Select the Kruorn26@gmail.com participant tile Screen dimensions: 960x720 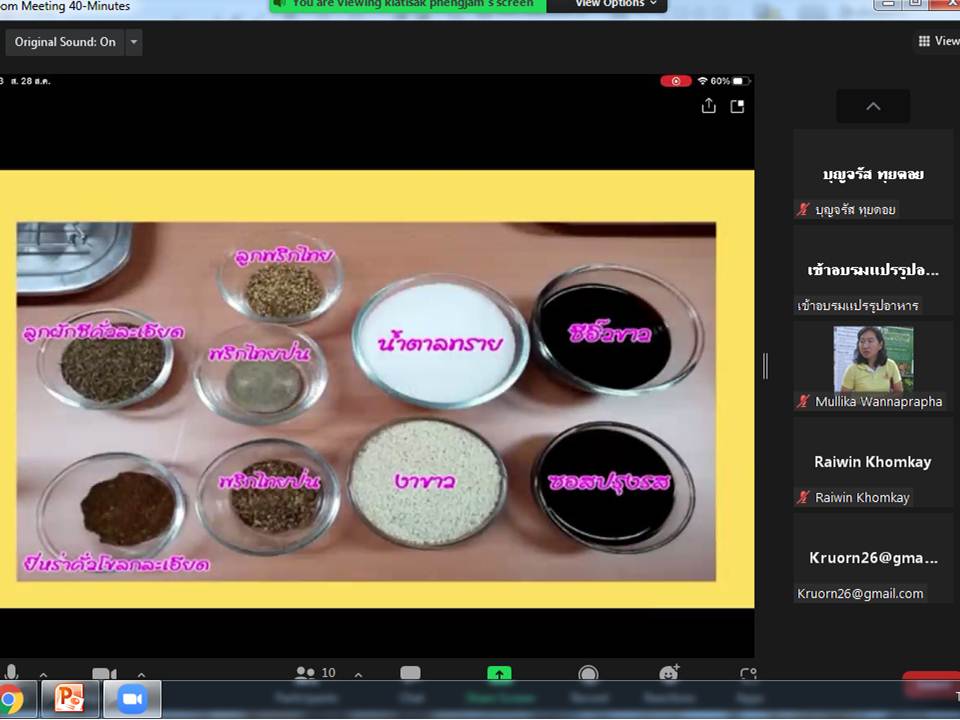click(x=873, y=558)
